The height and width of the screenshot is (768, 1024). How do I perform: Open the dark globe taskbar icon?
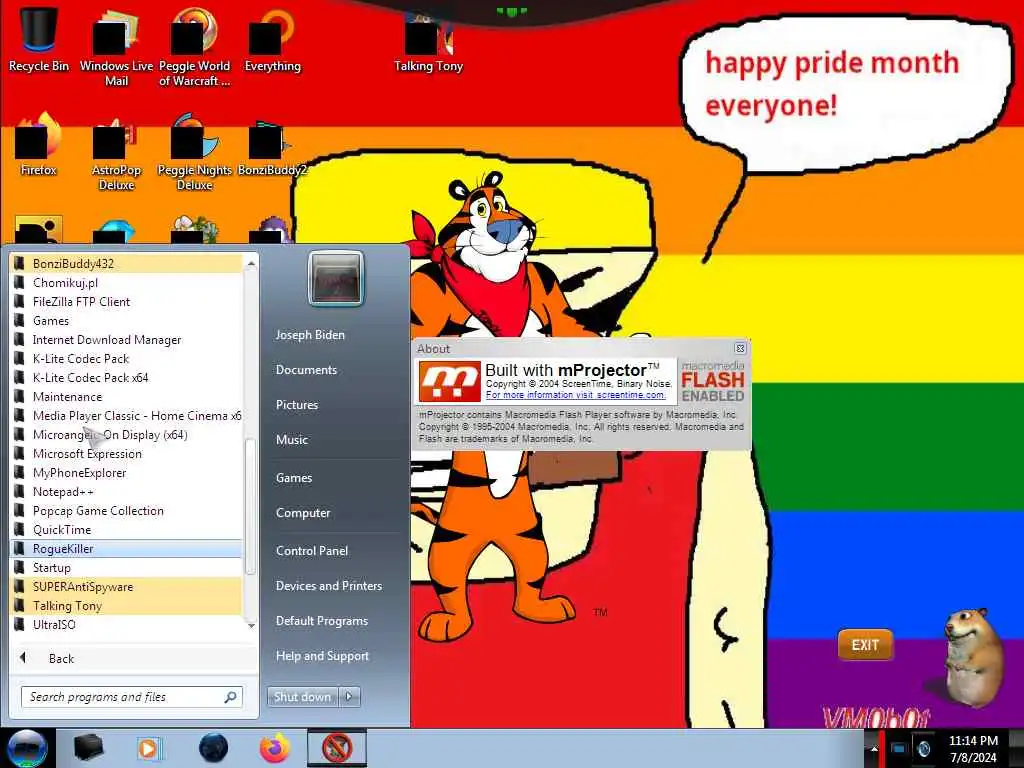(213, 748)
